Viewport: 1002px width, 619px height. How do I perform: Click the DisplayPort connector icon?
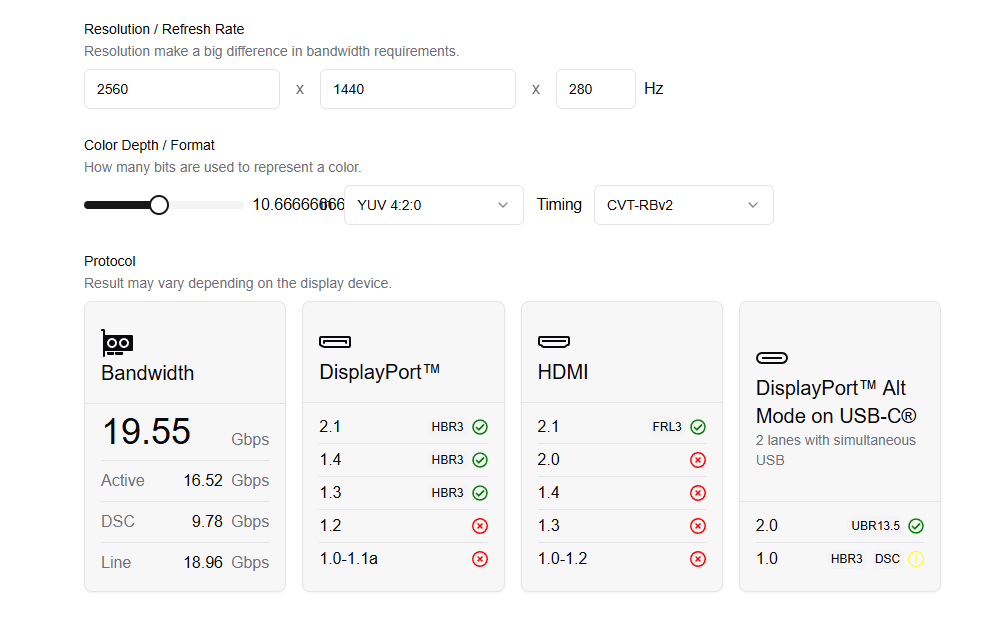[x=335, y=342]
